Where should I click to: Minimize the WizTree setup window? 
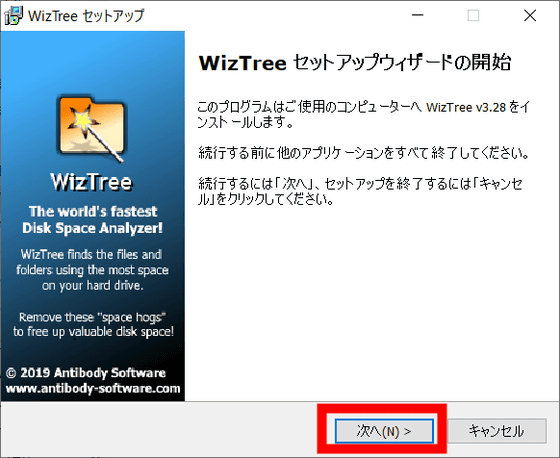418,15
